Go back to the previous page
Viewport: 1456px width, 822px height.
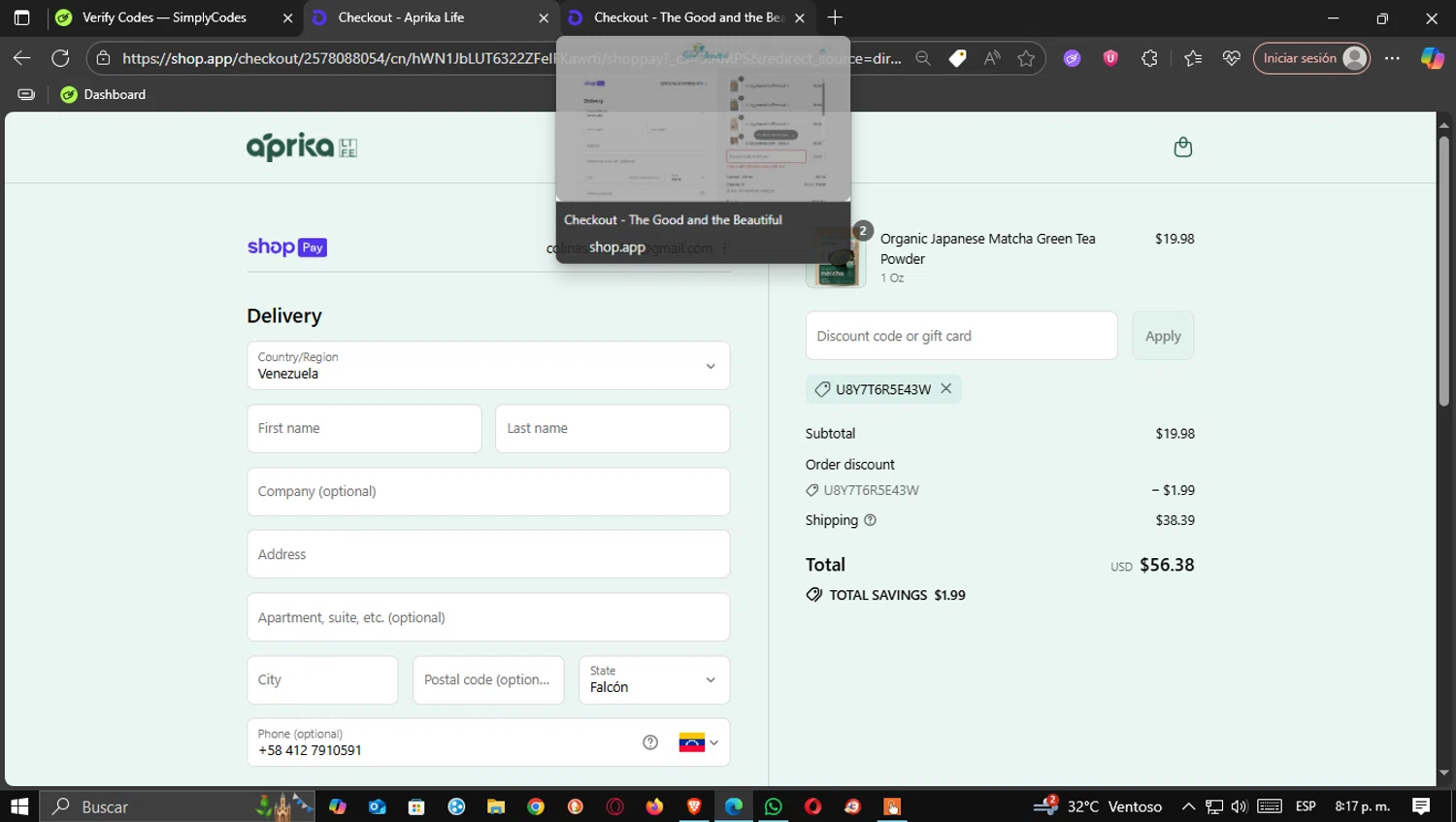21,58
